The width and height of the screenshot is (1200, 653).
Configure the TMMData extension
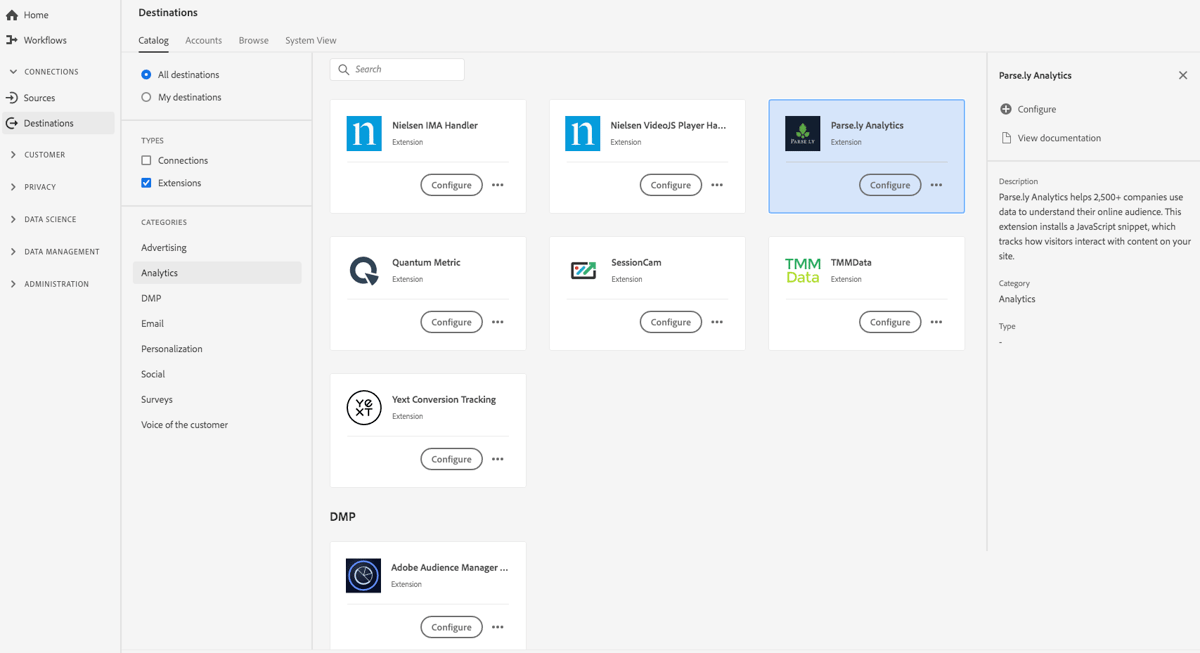tap(889, 322)
